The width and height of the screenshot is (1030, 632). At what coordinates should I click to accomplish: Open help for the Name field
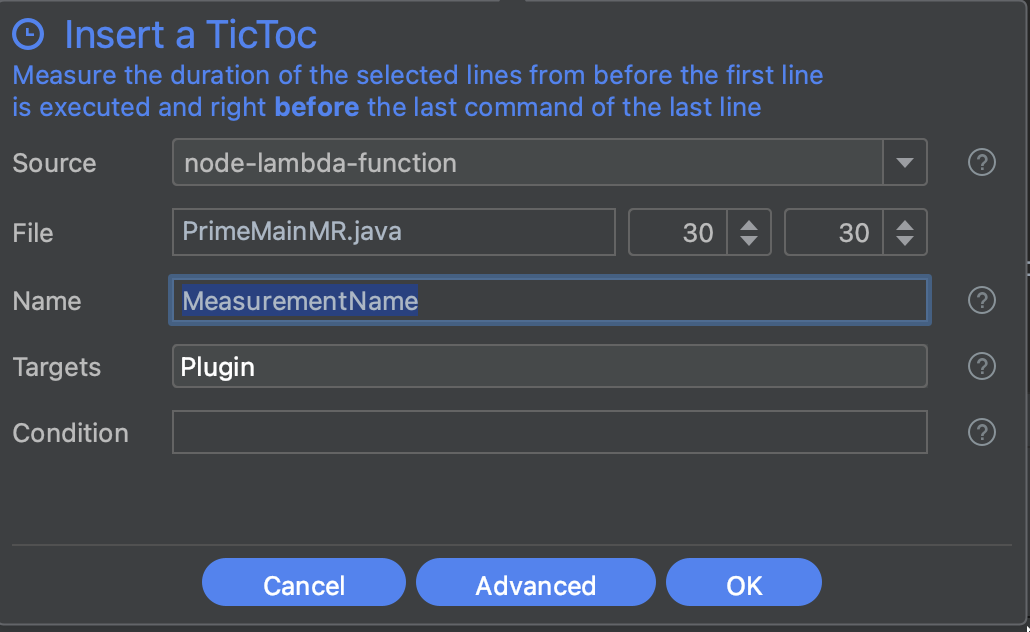982,300
